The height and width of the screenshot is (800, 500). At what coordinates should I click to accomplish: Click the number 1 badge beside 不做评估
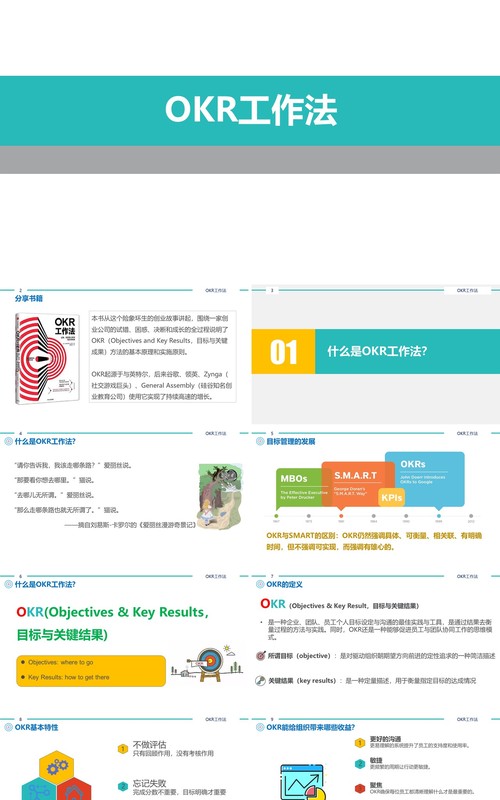coord(122,748)
